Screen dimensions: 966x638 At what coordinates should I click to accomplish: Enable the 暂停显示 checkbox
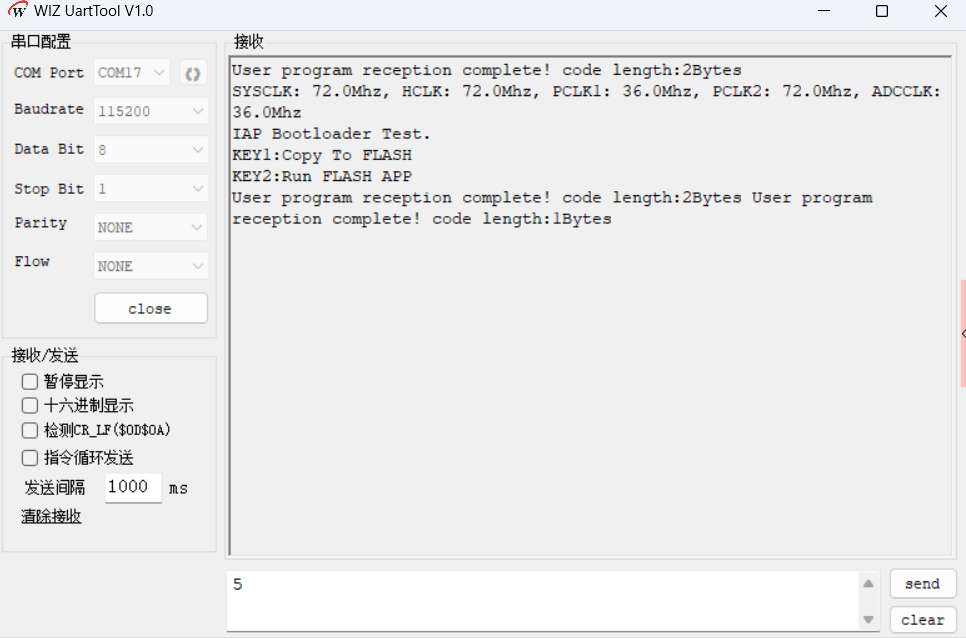click(x=30, y=382)
